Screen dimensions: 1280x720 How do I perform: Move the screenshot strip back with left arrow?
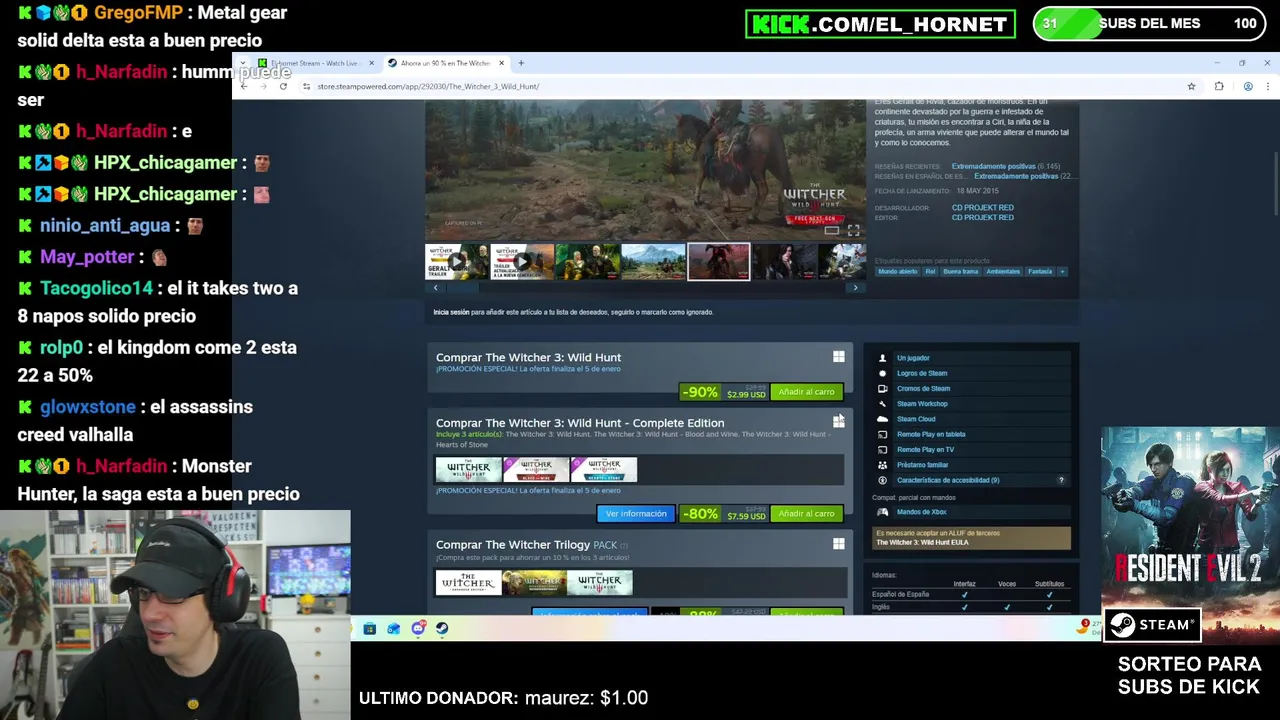[x=435, y=288]
